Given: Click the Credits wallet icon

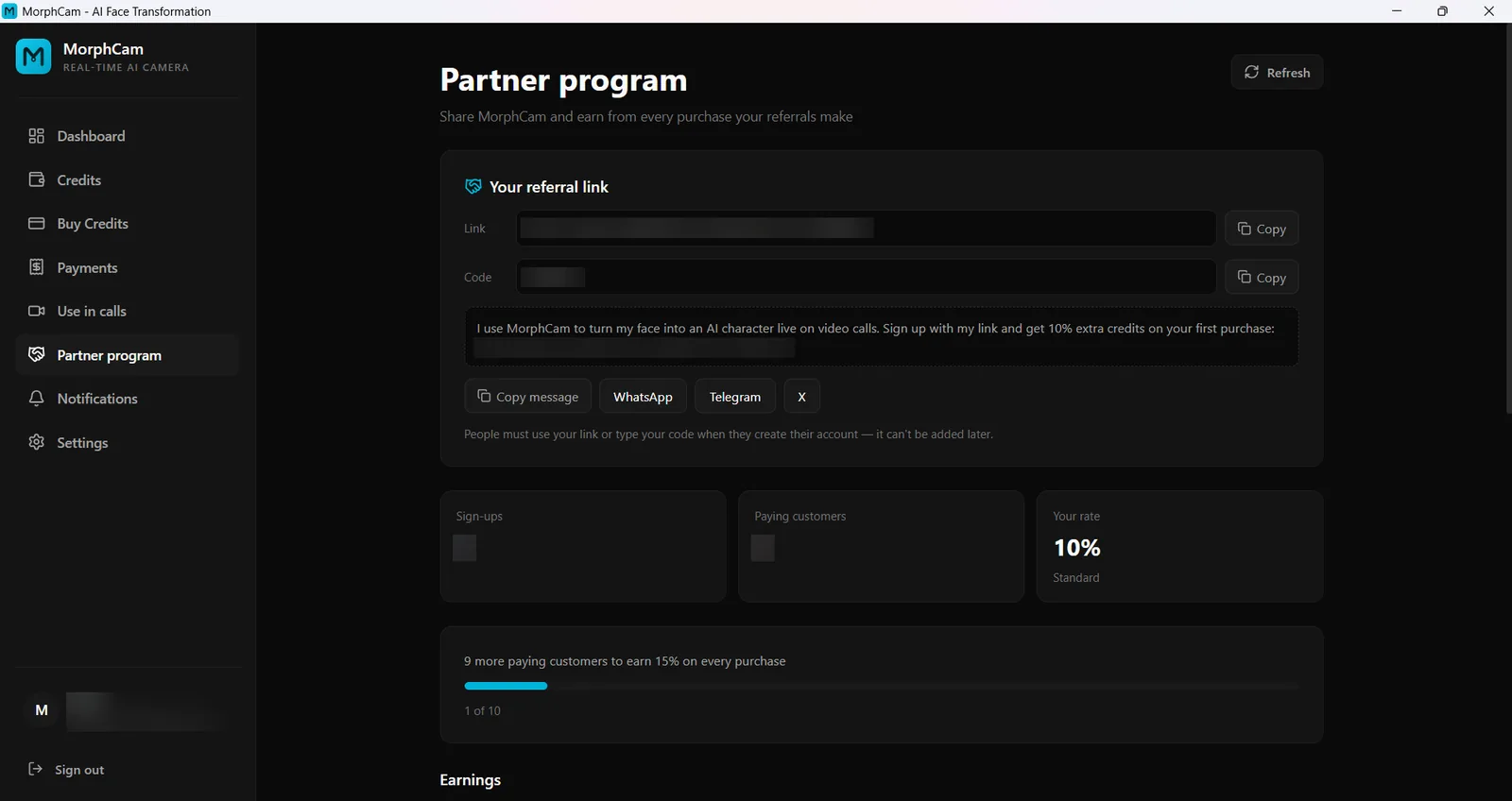Looking at the screenshot, I should click(x=37, y=179).
